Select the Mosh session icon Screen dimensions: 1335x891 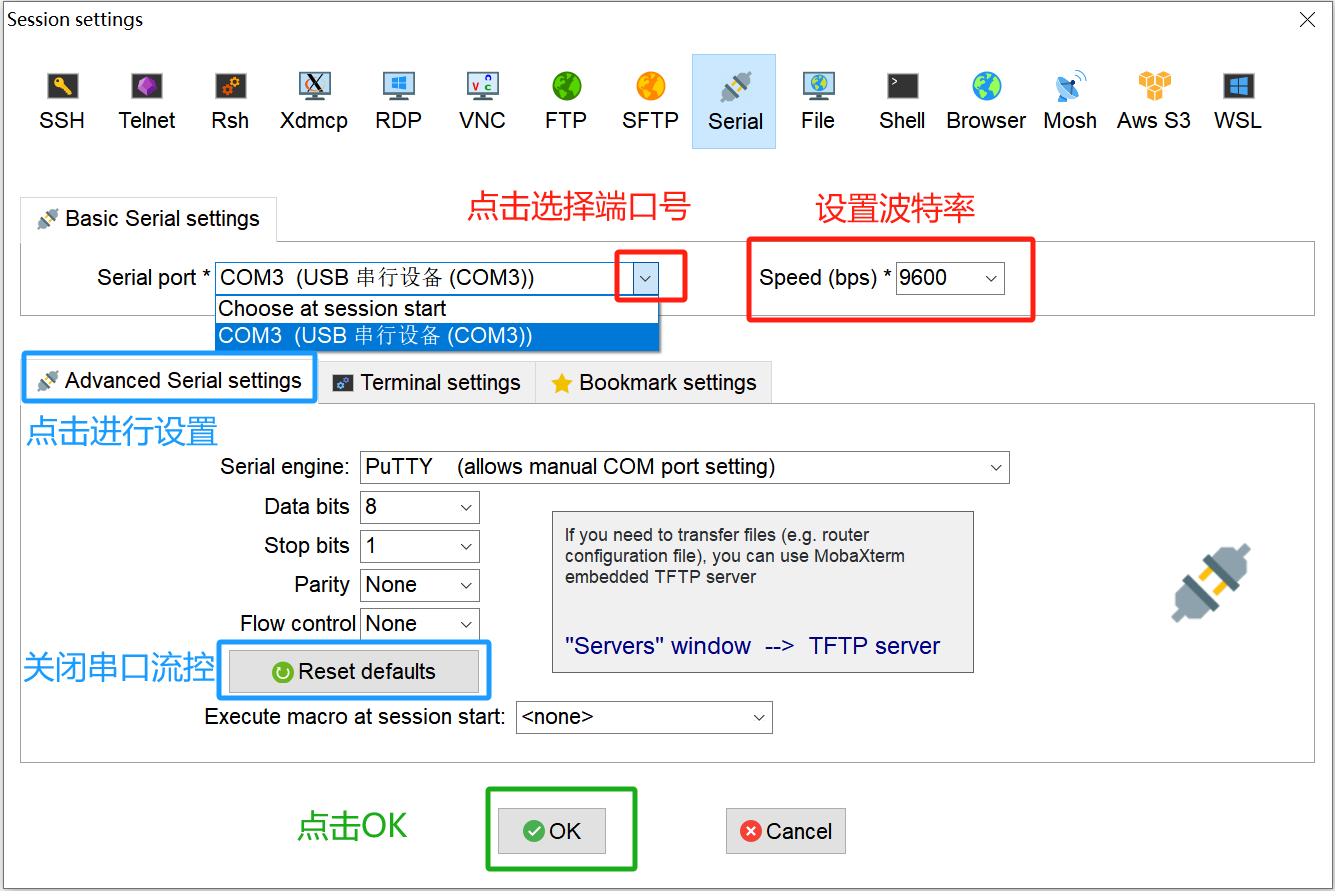1070,101
